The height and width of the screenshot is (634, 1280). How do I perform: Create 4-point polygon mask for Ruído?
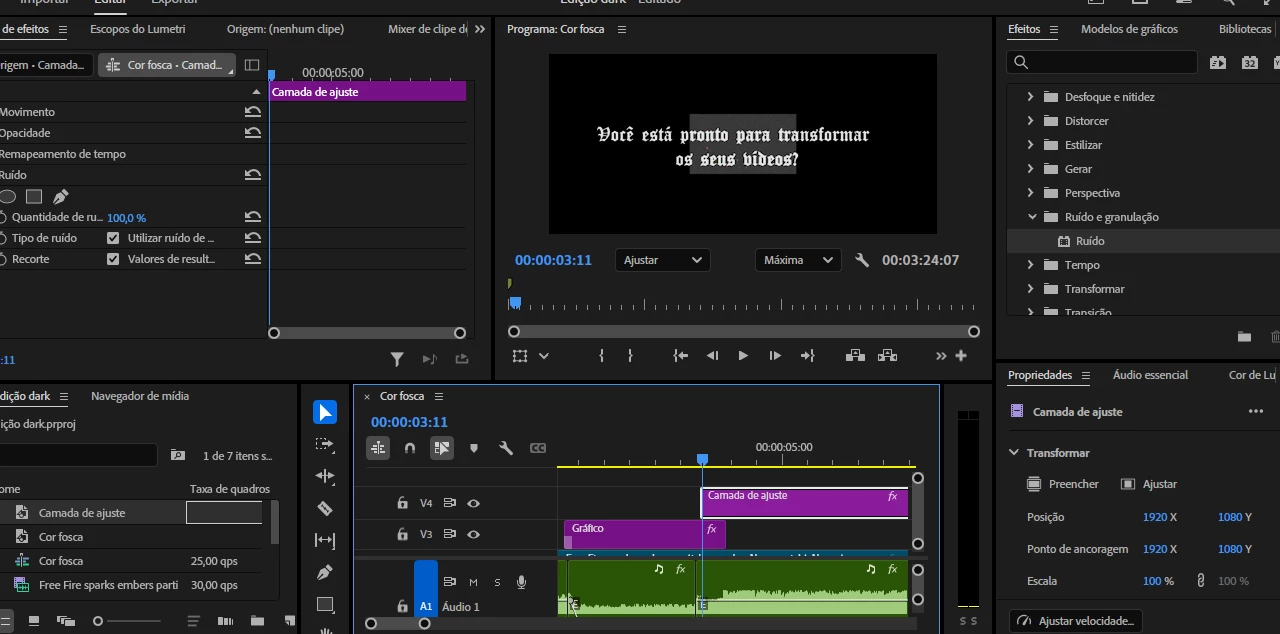click(x=34, y=197)
